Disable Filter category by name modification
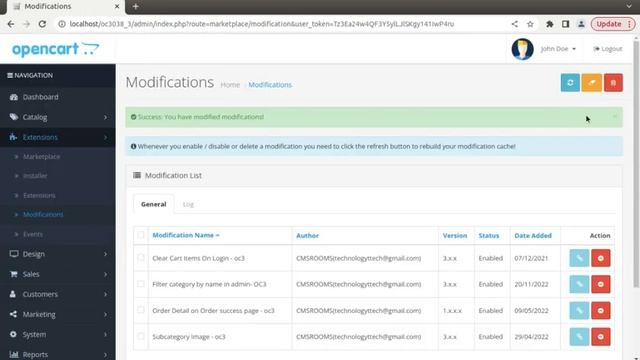The width and height of the screenshot is (640, 360). [600, 284]
